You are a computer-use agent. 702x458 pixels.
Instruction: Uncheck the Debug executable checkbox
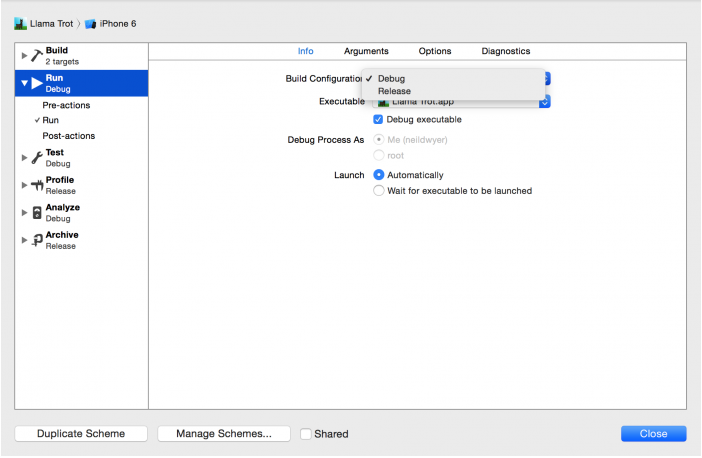coord(378,120)
